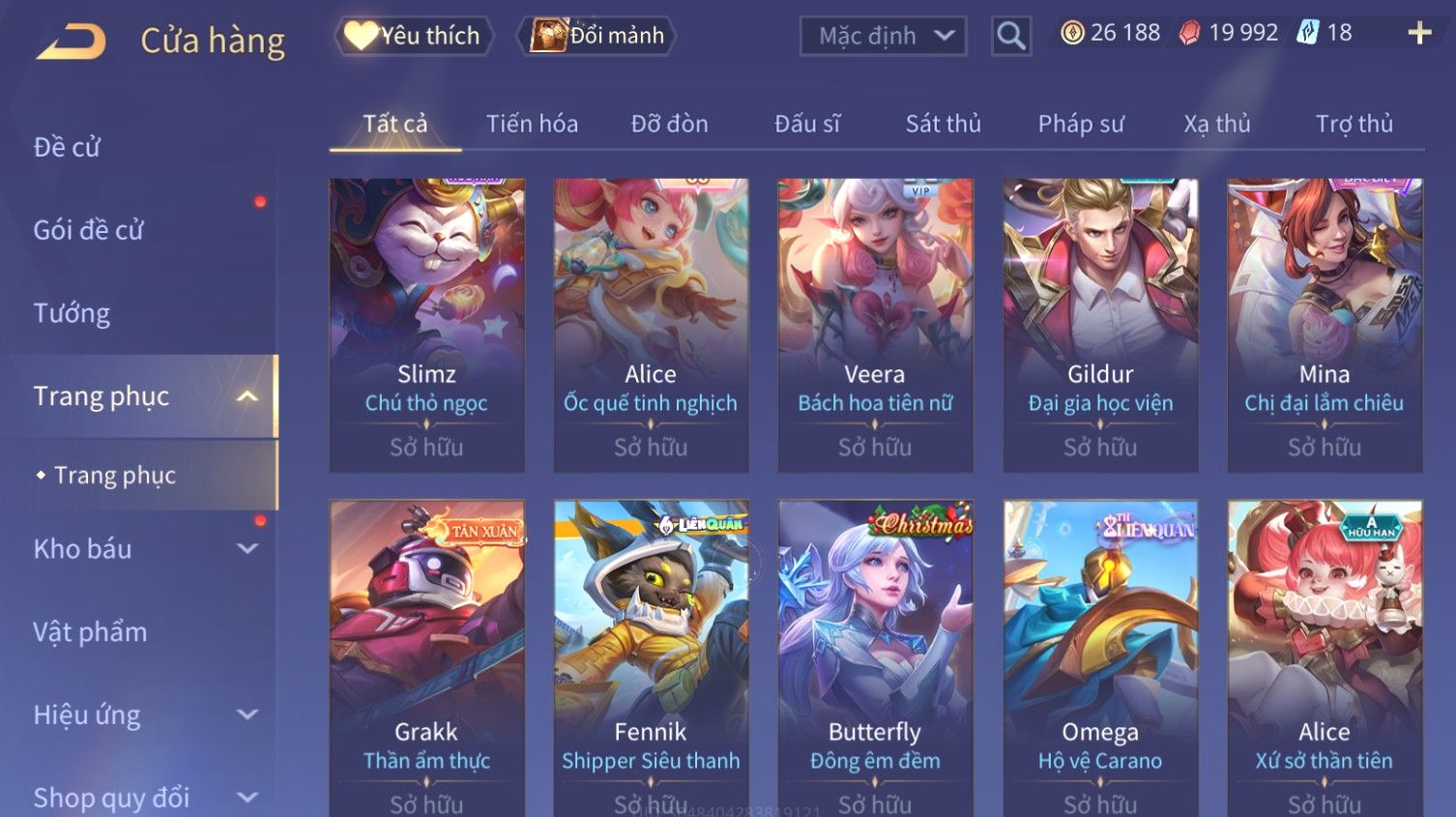Image resolution: width=1456 pixels, height=817 pixels.
Task: Tap the blue voucher ticket icon
Action: tap(1307, 33)
